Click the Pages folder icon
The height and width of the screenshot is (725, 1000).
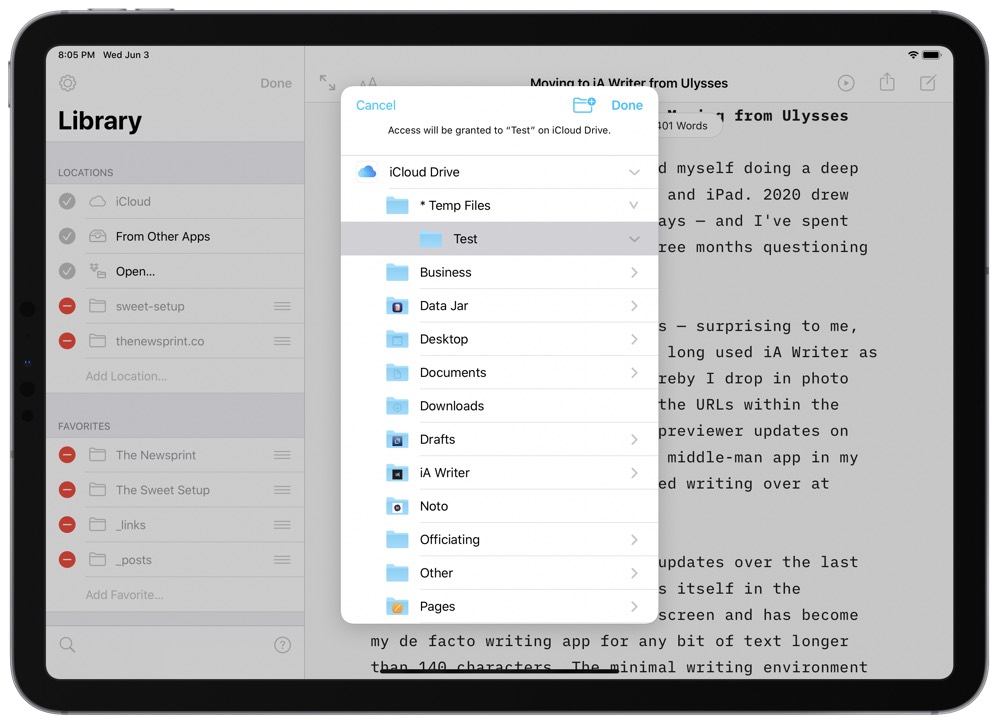pyautogui.click(x=397, y=606)
